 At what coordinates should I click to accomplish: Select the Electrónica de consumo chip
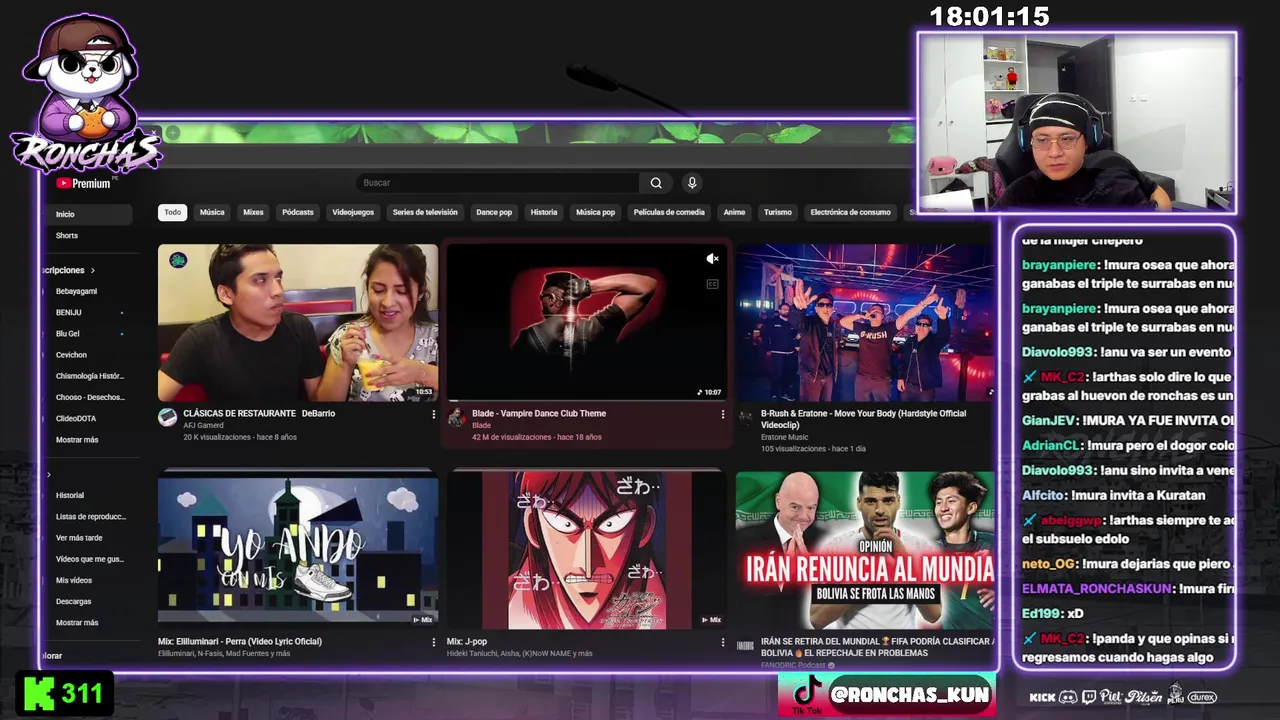[x=850, y=212]
